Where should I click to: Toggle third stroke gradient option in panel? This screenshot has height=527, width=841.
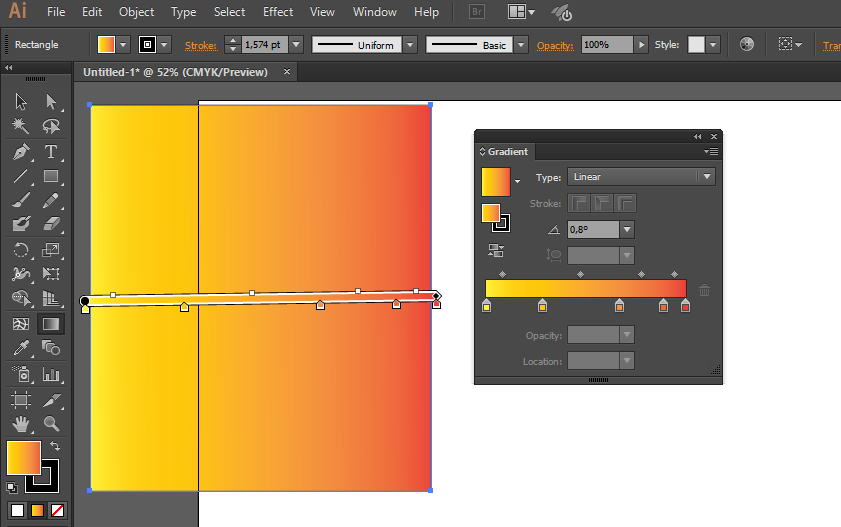(625, 203)
